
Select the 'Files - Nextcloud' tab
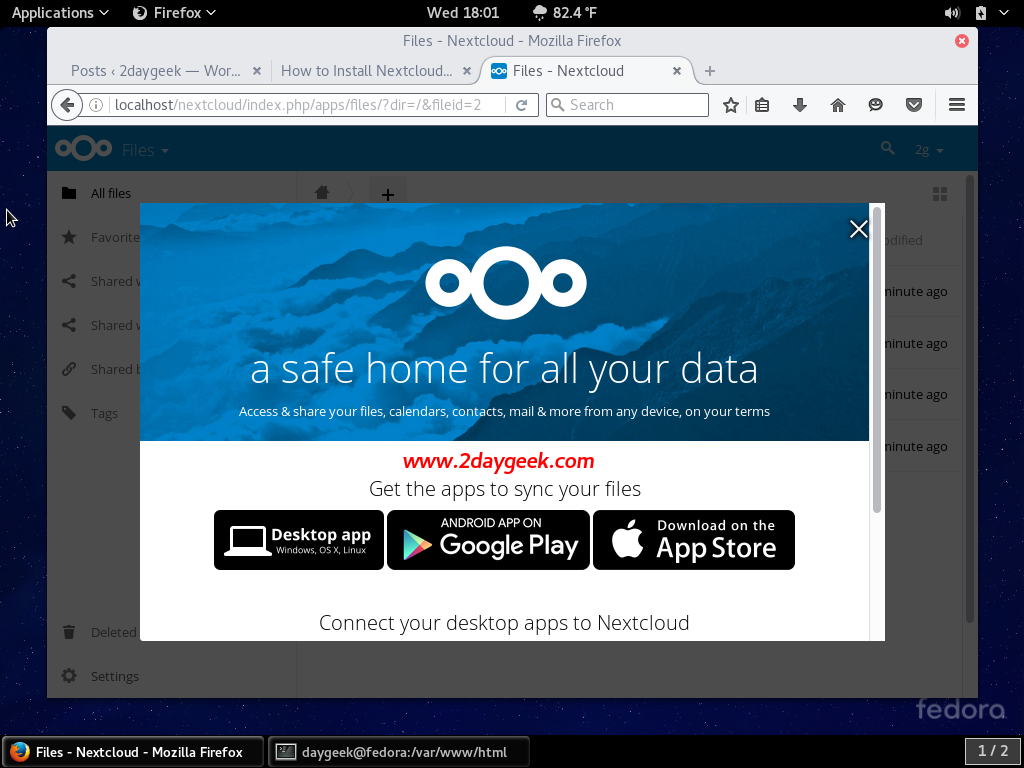click(568, 71)
